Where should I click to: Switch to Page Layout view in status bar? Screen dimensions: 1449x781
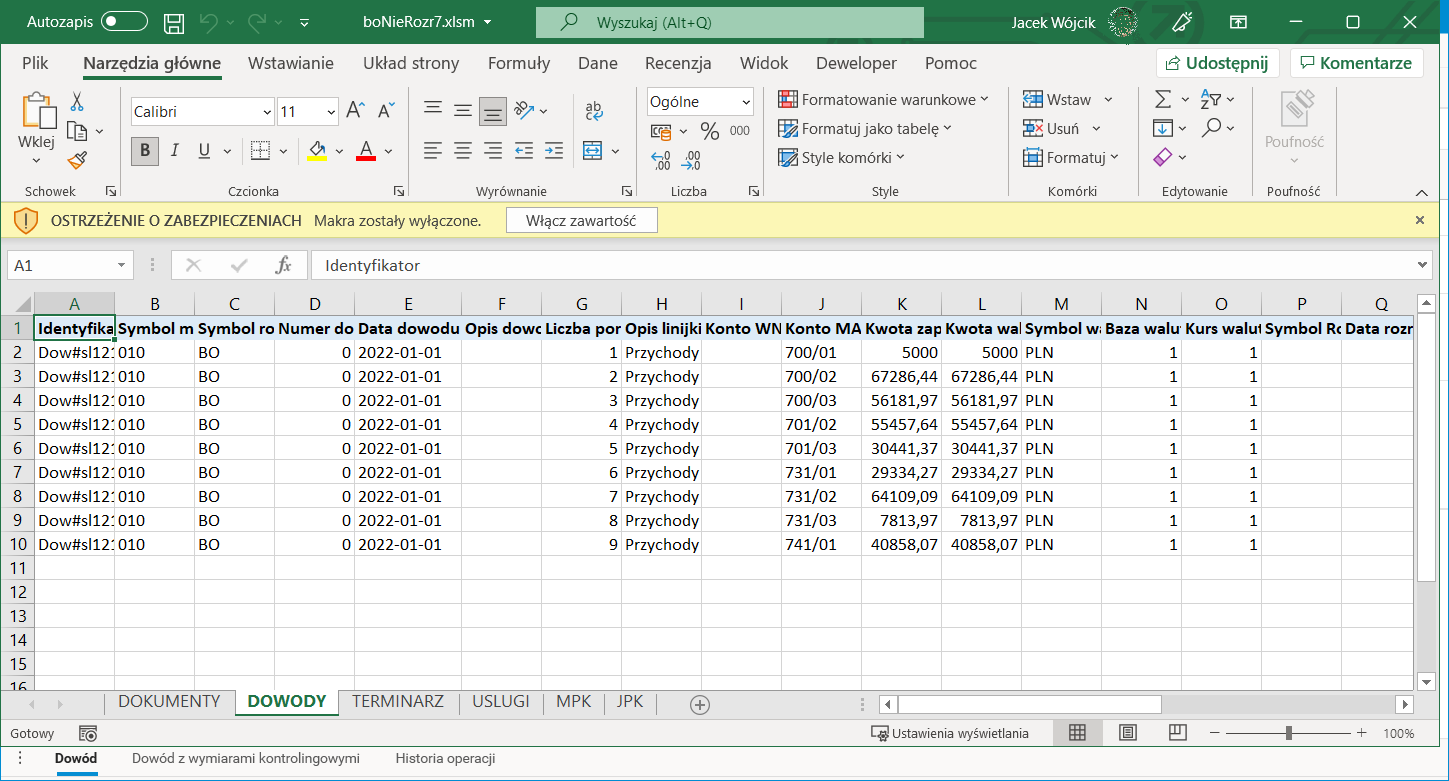[x=1127, y=733]
